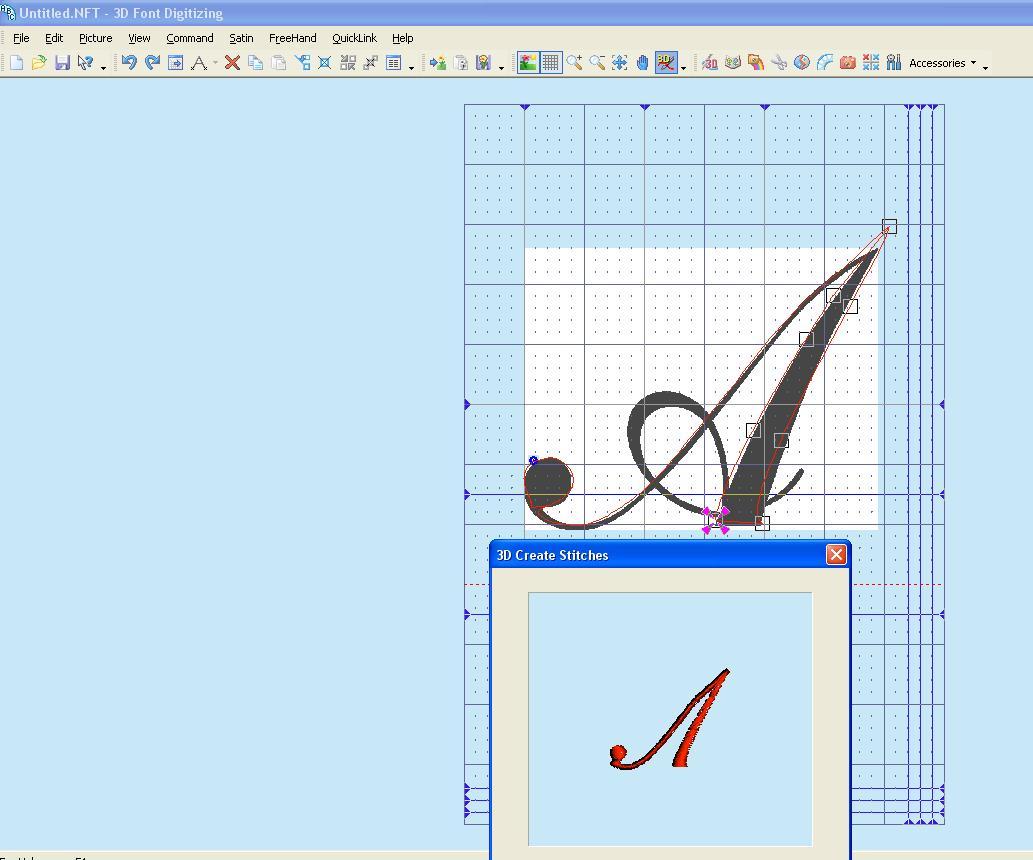Activate the Pan hand tool

tap(642, 63)
